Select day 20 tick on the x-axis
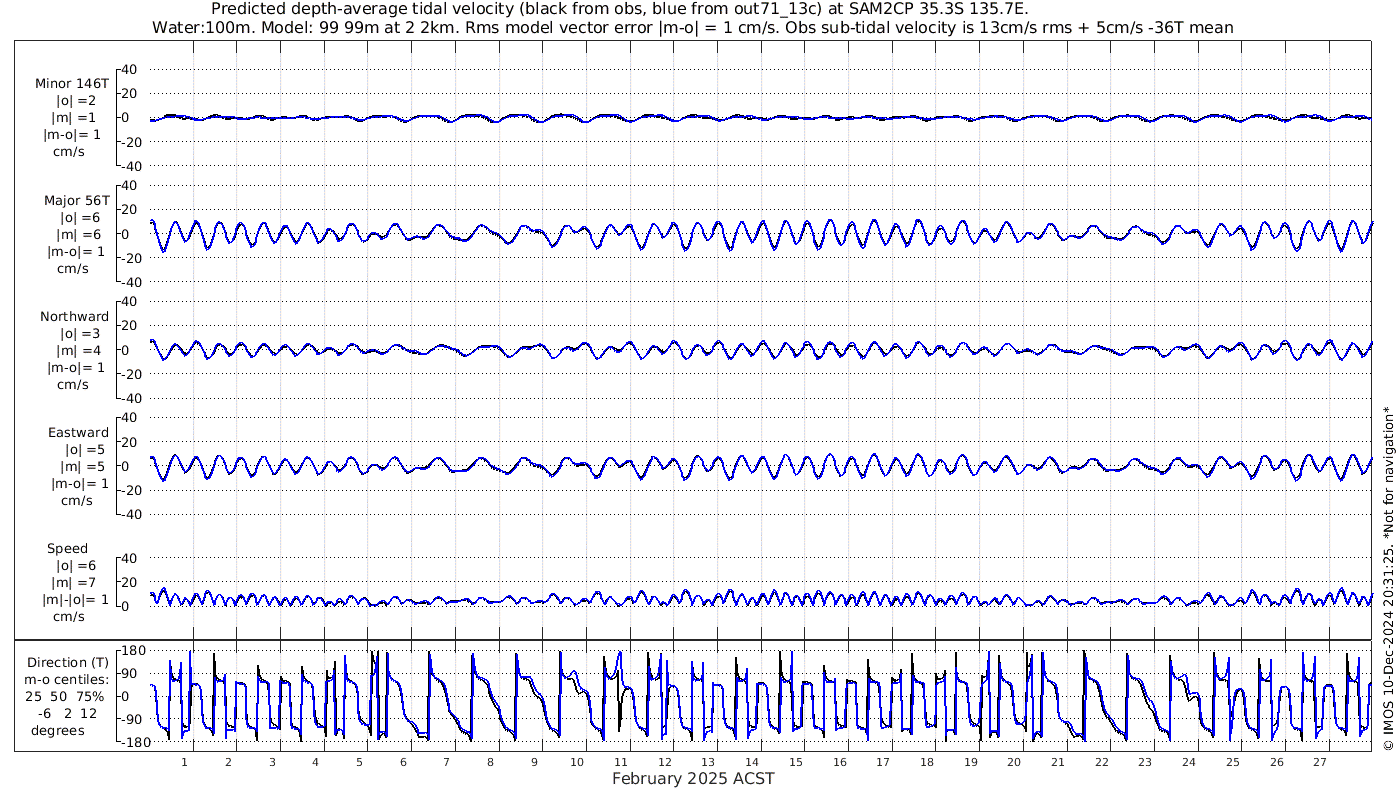The height and width of the screenshot is (800, 1400). pos(1014,762)
